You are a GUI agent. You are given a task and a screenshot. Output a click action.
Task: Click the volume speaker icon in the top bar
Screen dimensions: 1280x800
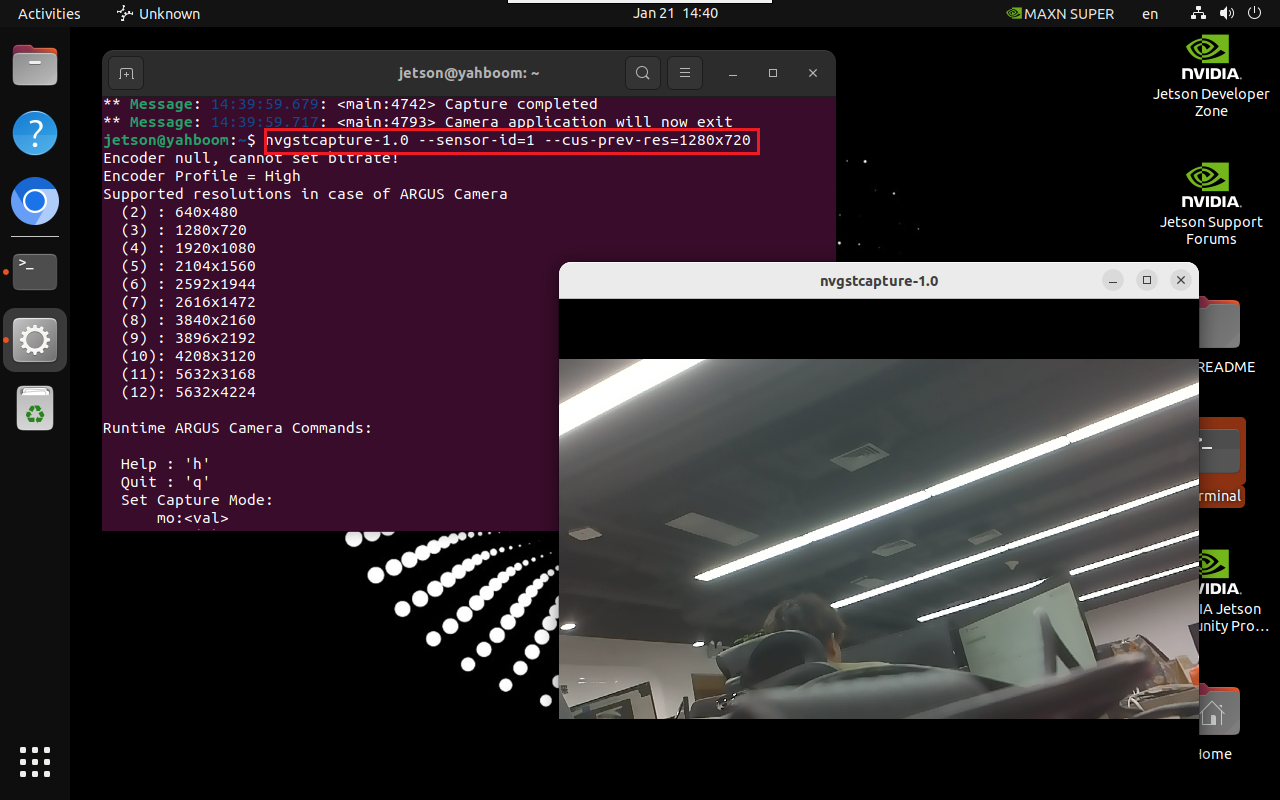tap(1228, 14)
